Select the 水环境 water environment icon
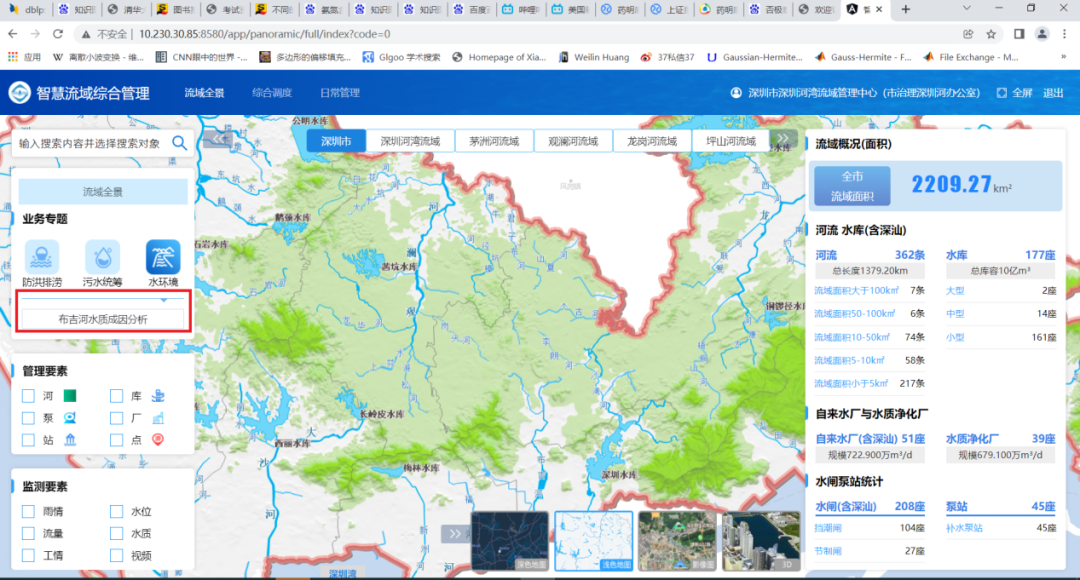The width and height of the screenshot is (1080, 580). click(x=163, y=258)
